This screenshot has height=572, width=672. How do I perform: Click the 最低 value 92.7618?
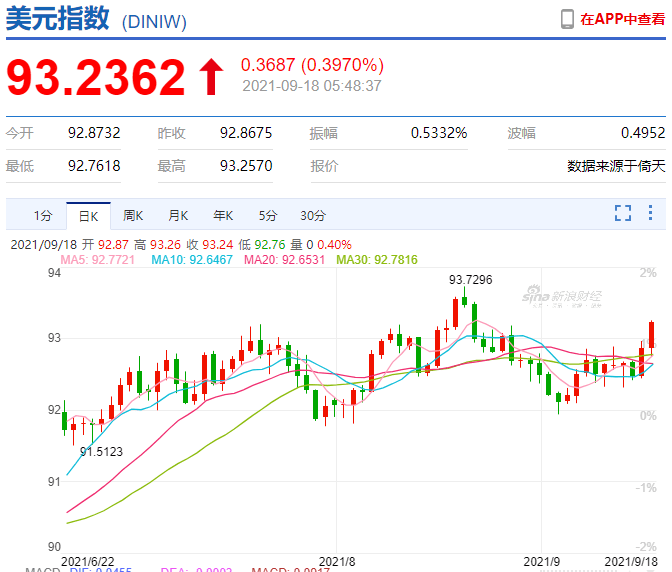94,166
